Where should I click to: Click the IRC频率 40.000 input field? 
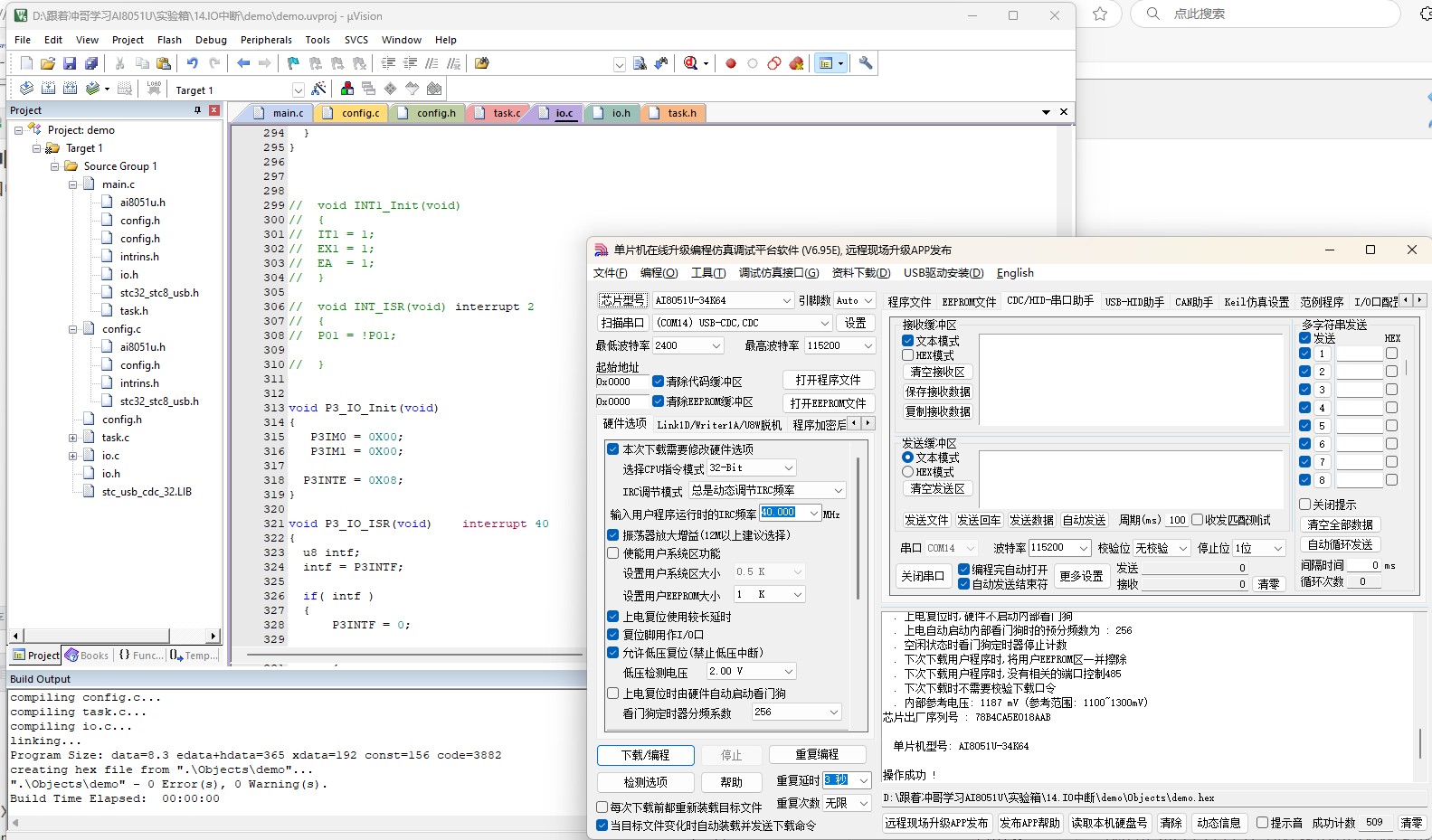click(779, 513)
